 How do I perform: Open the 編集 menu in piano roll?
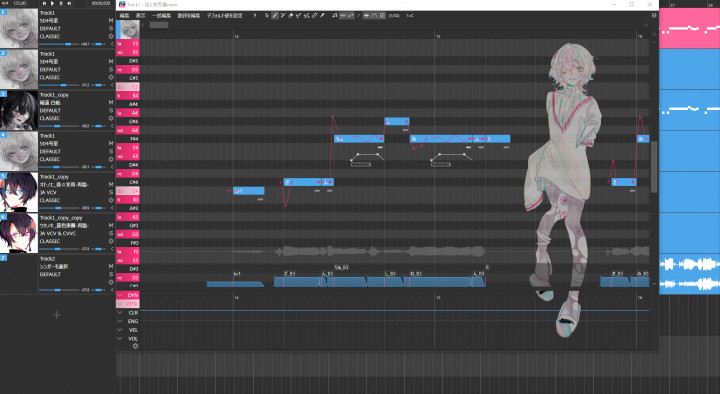(124, 16)
